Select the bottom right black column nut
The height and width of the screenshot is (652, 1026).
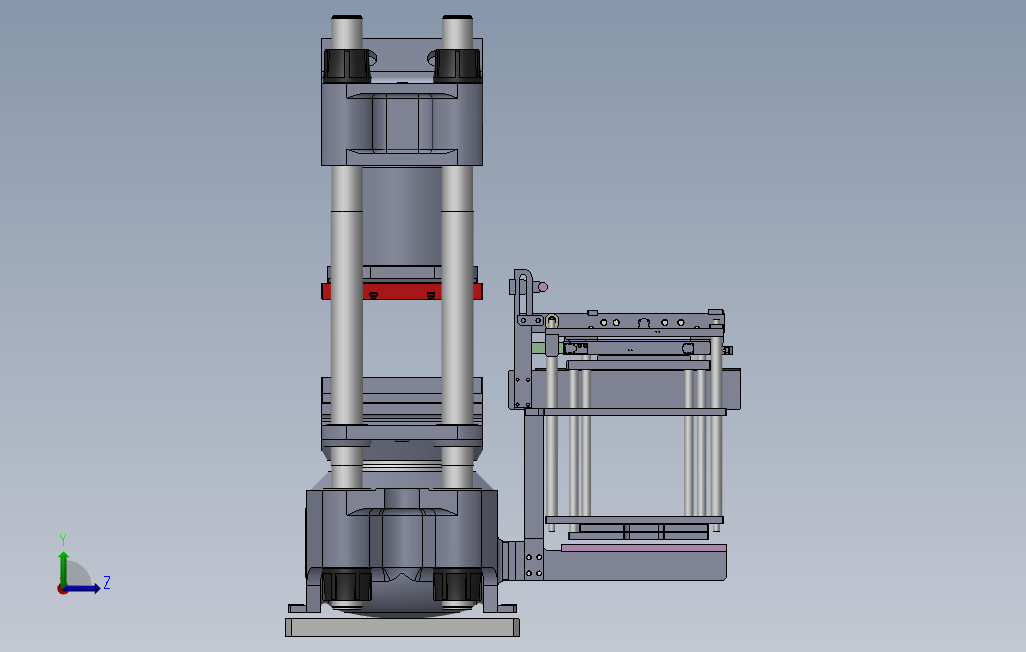(x=458, y=586)
